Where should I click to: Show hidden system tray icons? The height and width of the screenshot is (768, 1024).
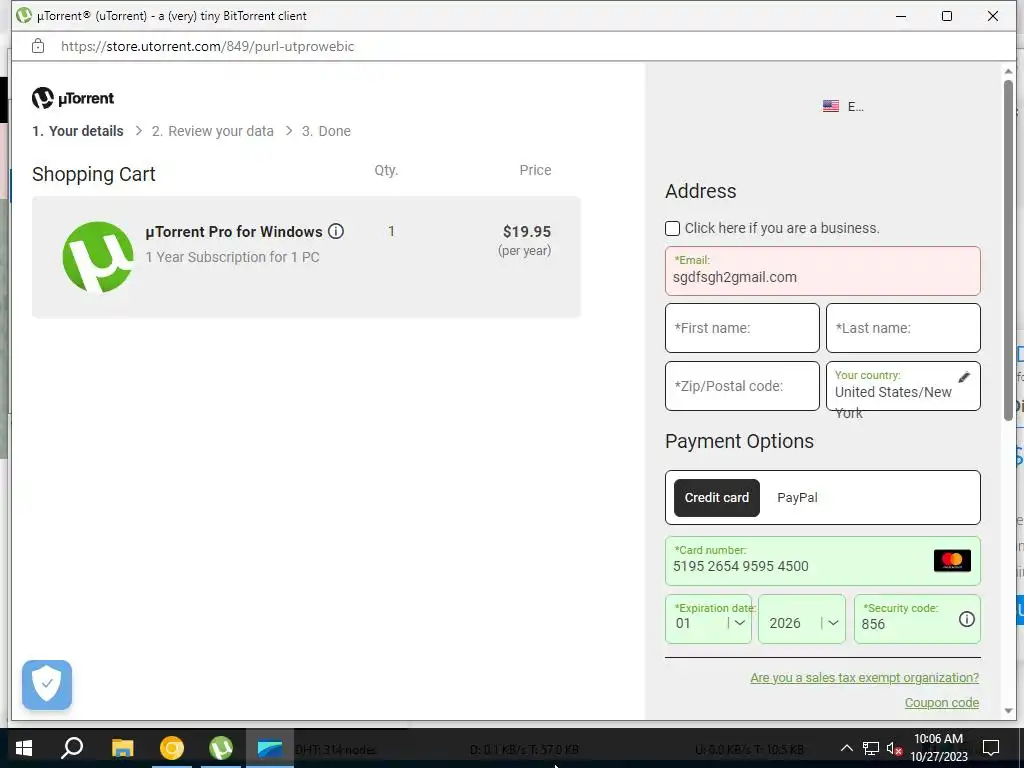point(846,748)
